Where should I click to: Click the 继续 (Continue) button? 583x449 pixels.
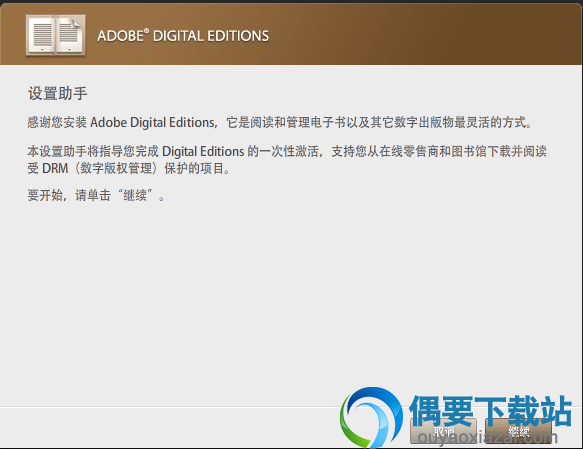(518, 431)
